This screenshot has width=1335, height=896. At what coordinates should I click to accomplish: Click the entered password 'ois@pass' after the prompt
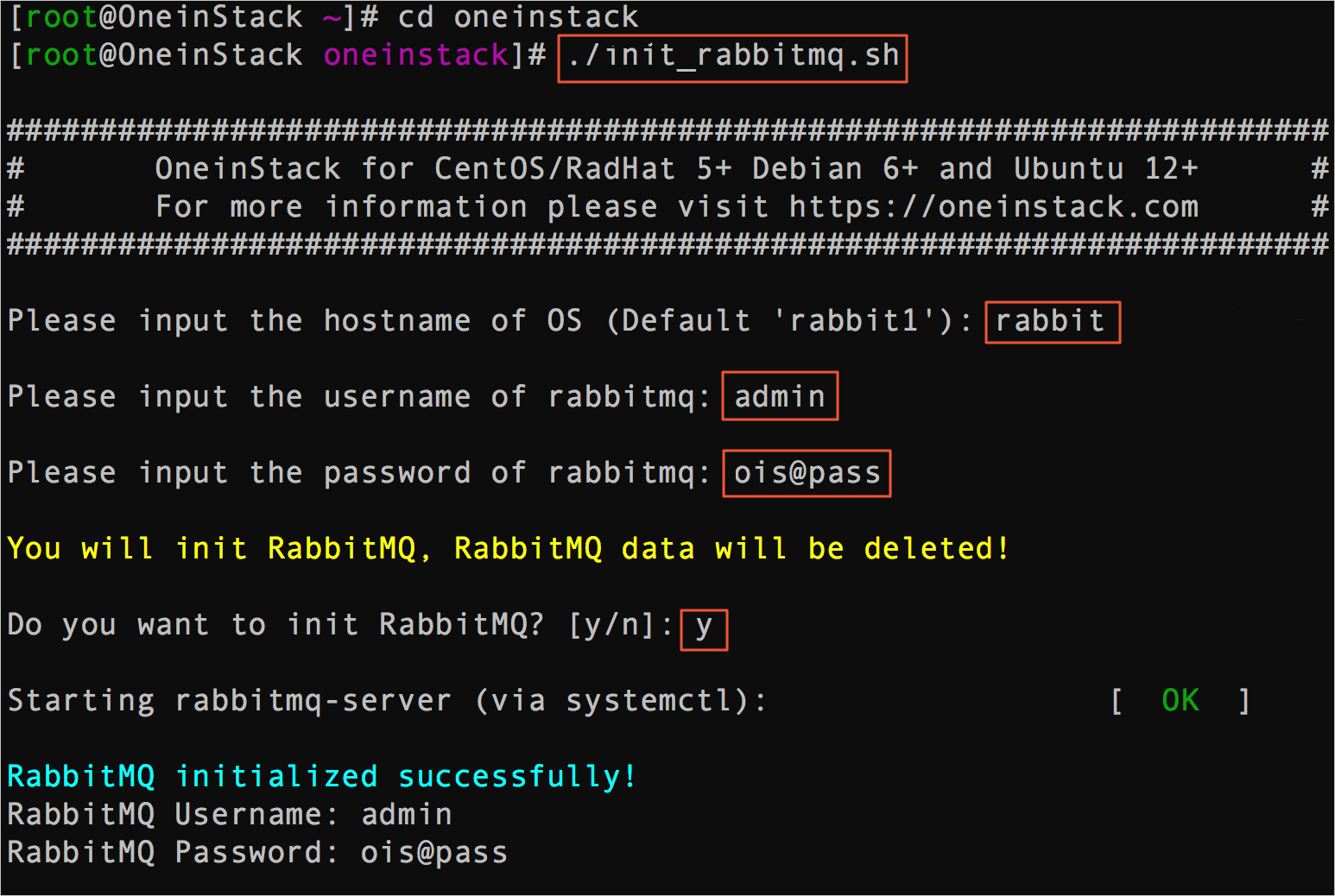tap(807, 473)
